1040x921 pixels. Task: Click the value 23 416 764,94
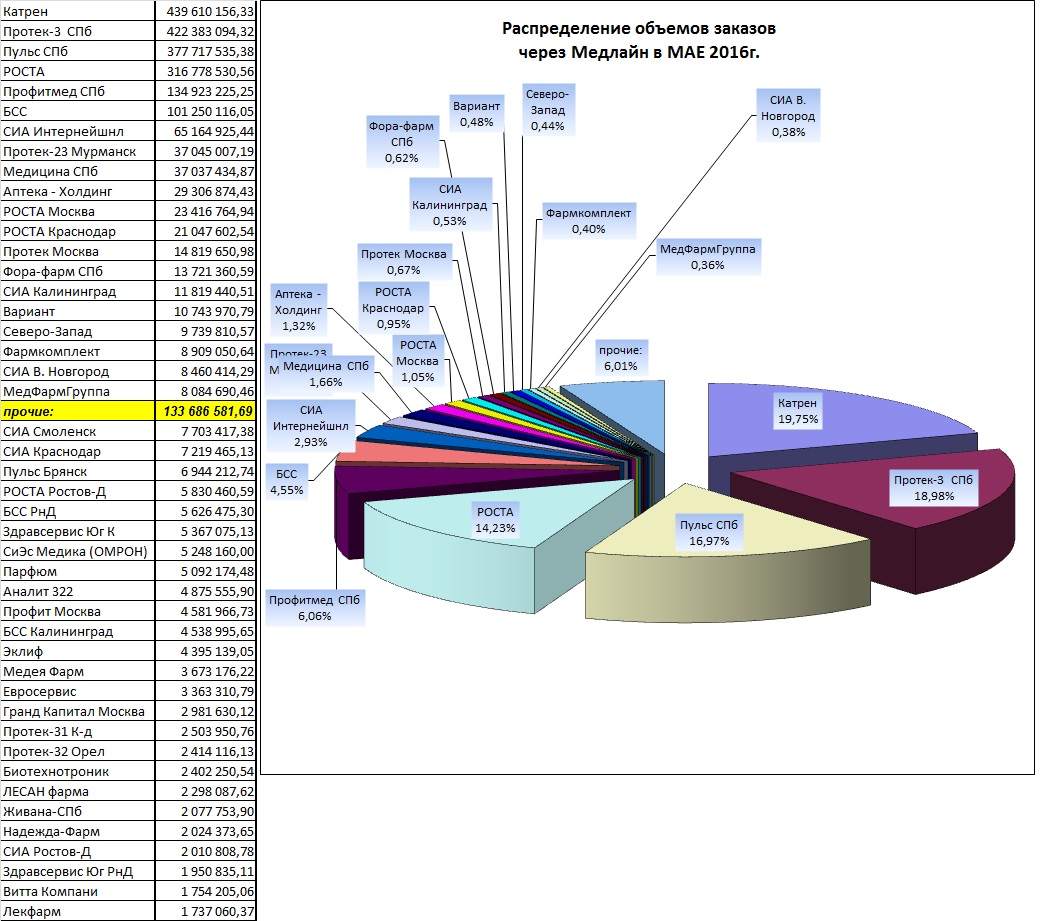pos(206,212)
